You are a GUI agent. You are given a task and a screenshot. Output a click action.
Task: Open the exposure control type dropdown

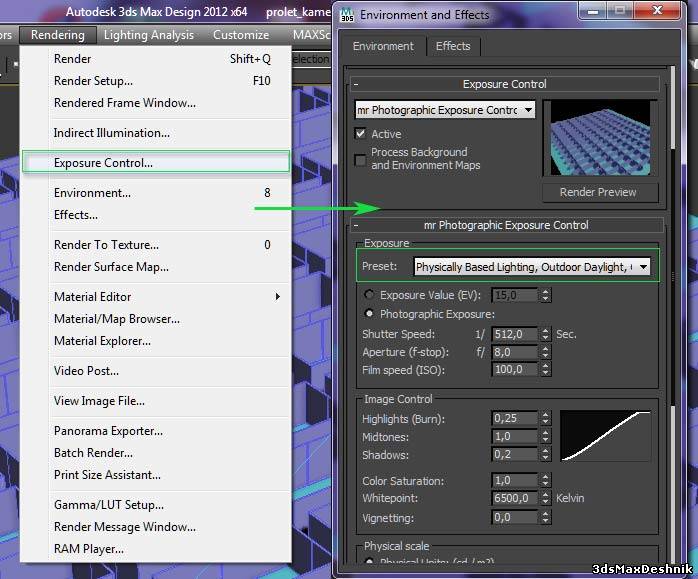(445, 110)
